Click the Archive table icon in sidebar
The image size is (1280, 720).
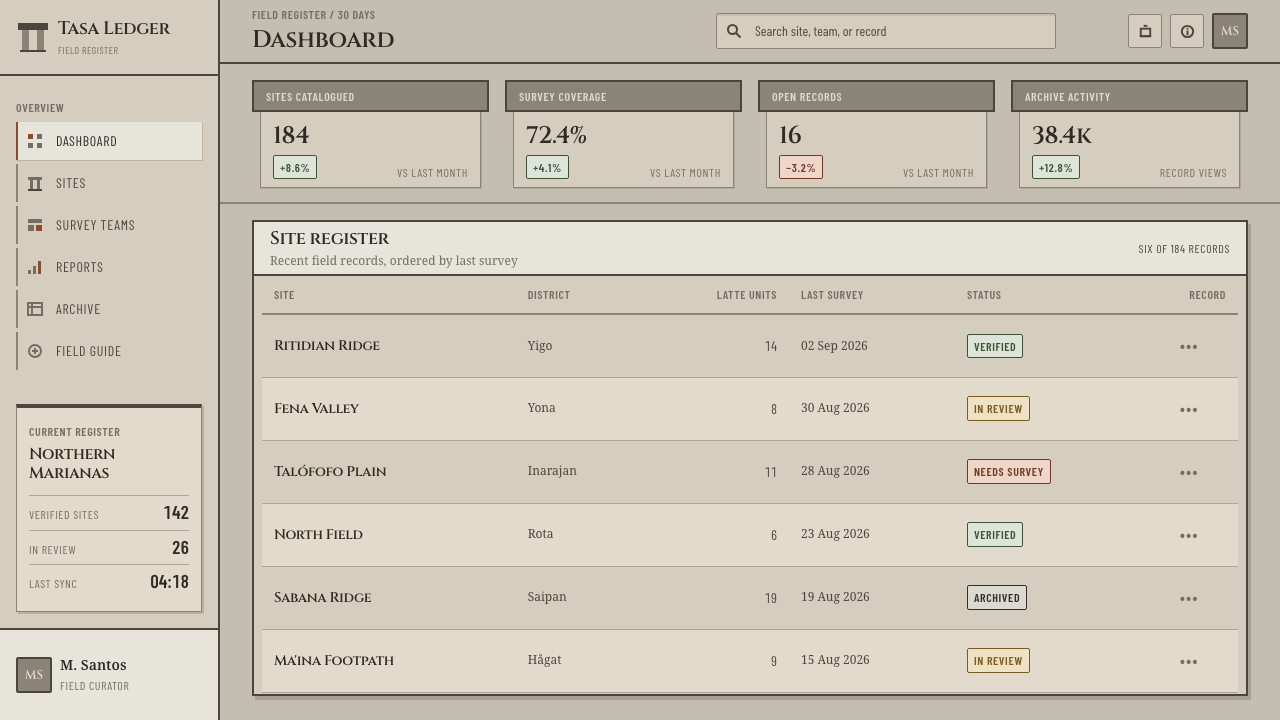(35, 309)
